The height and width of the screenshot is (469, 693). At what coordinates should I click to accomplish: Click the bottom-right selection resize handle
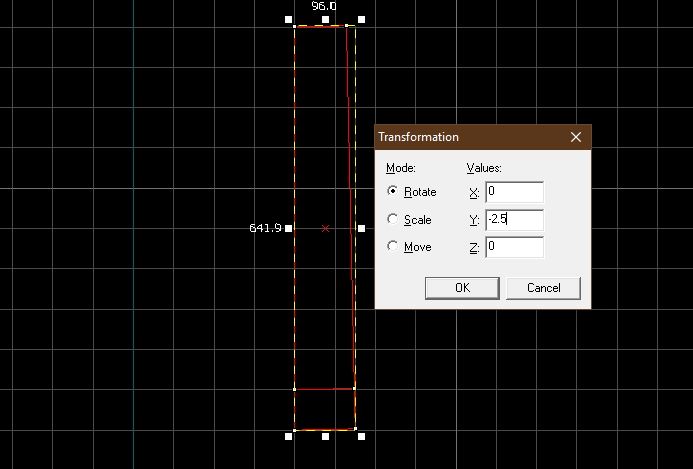click(362, 436)
